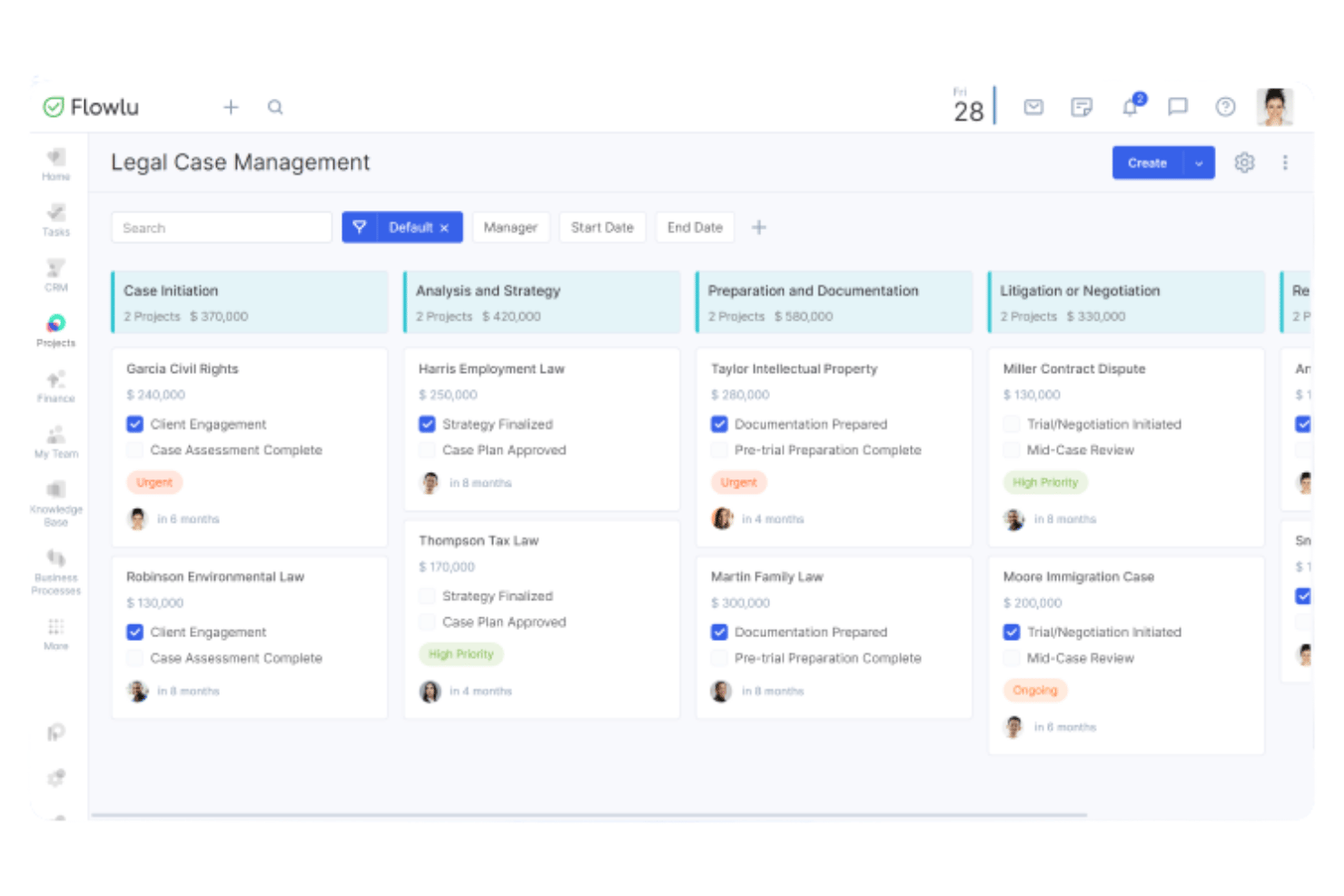
Task: Open Business Processes in the sidebar
Action: pos(56,572)
